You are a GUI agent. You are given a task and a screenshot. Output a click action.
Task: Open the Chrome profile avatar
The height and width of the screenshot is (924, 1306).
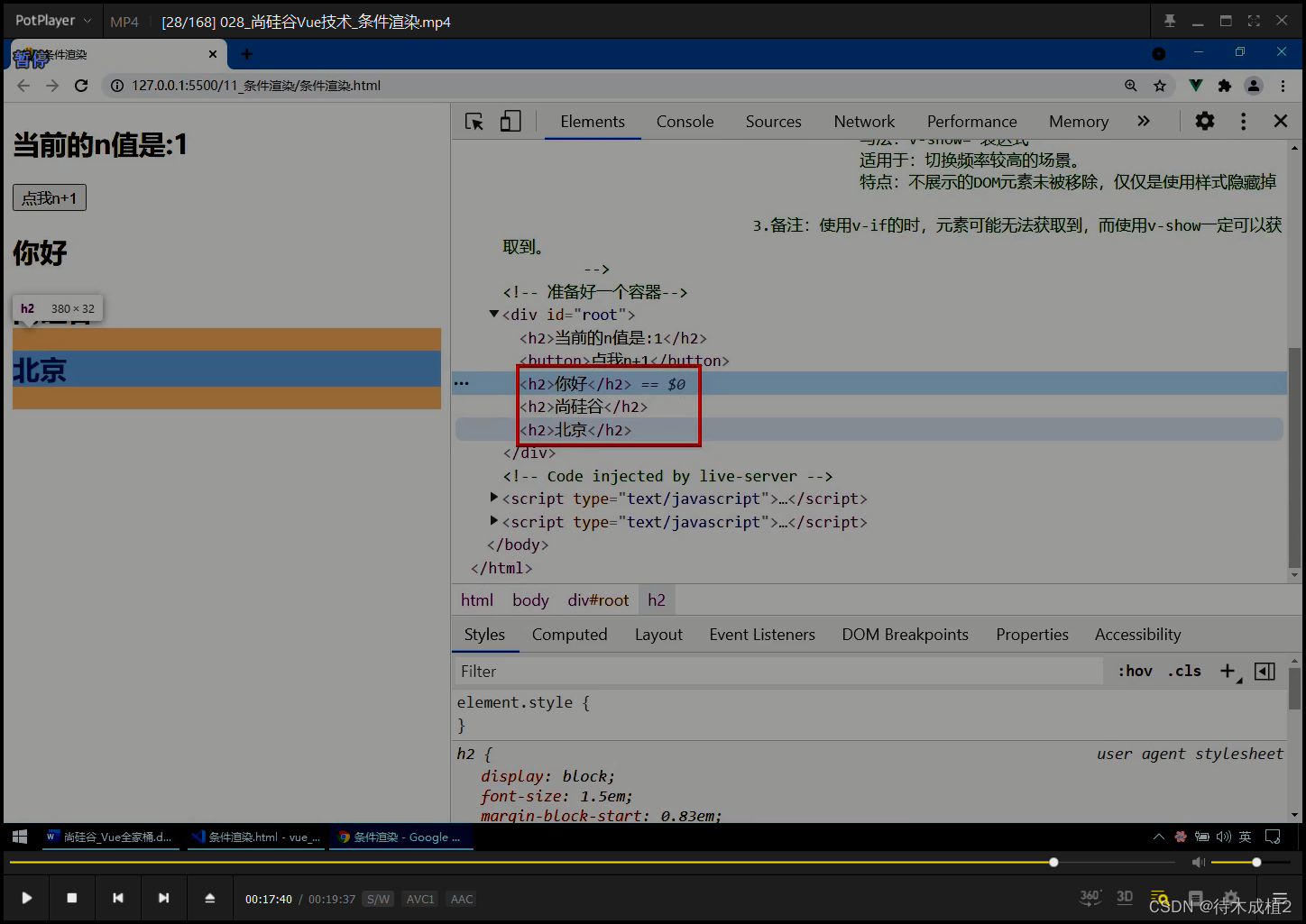[1254, 86]
